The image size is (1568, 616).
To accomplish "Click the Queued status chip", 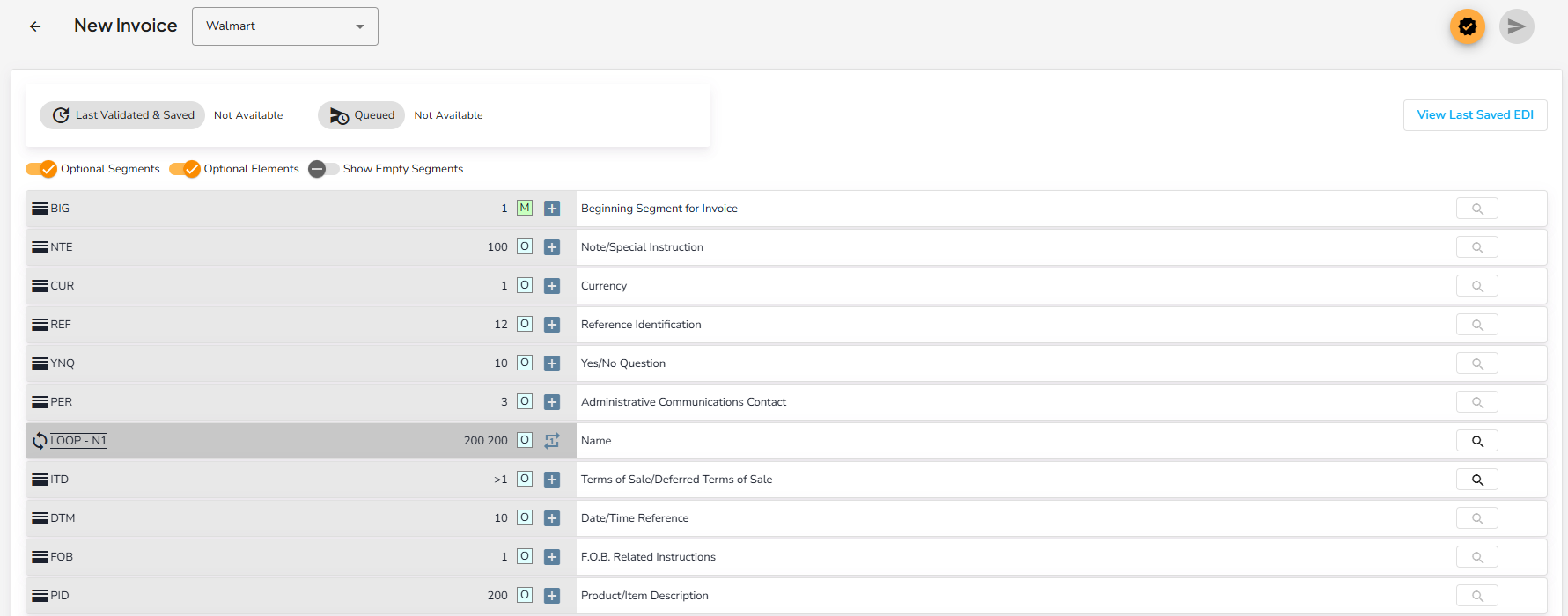I will (x=361, y=115).
